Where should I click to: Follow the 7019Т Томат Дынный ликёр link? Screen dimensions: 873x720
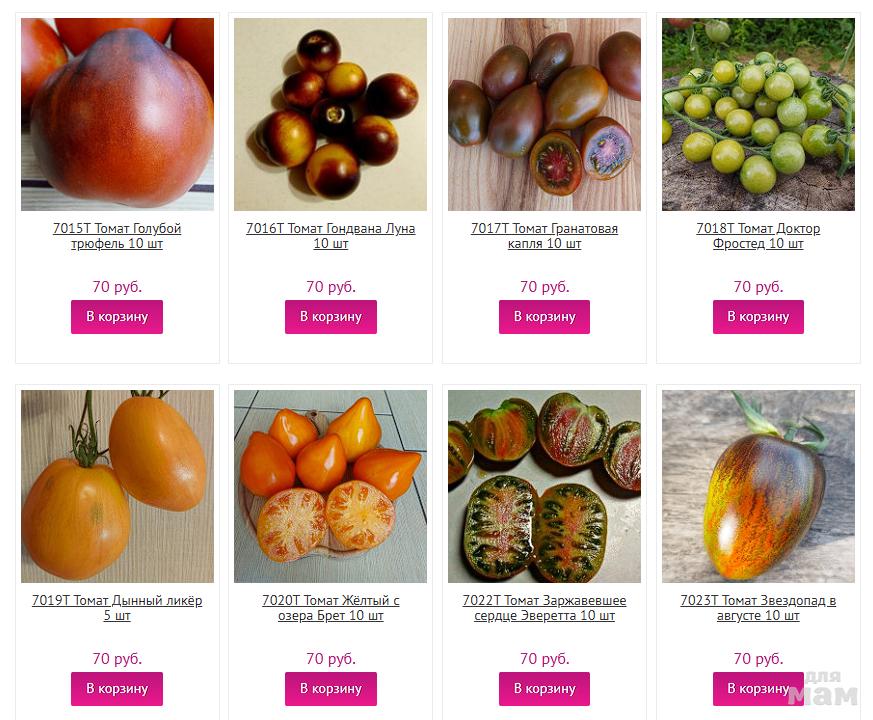pos(117,608)
